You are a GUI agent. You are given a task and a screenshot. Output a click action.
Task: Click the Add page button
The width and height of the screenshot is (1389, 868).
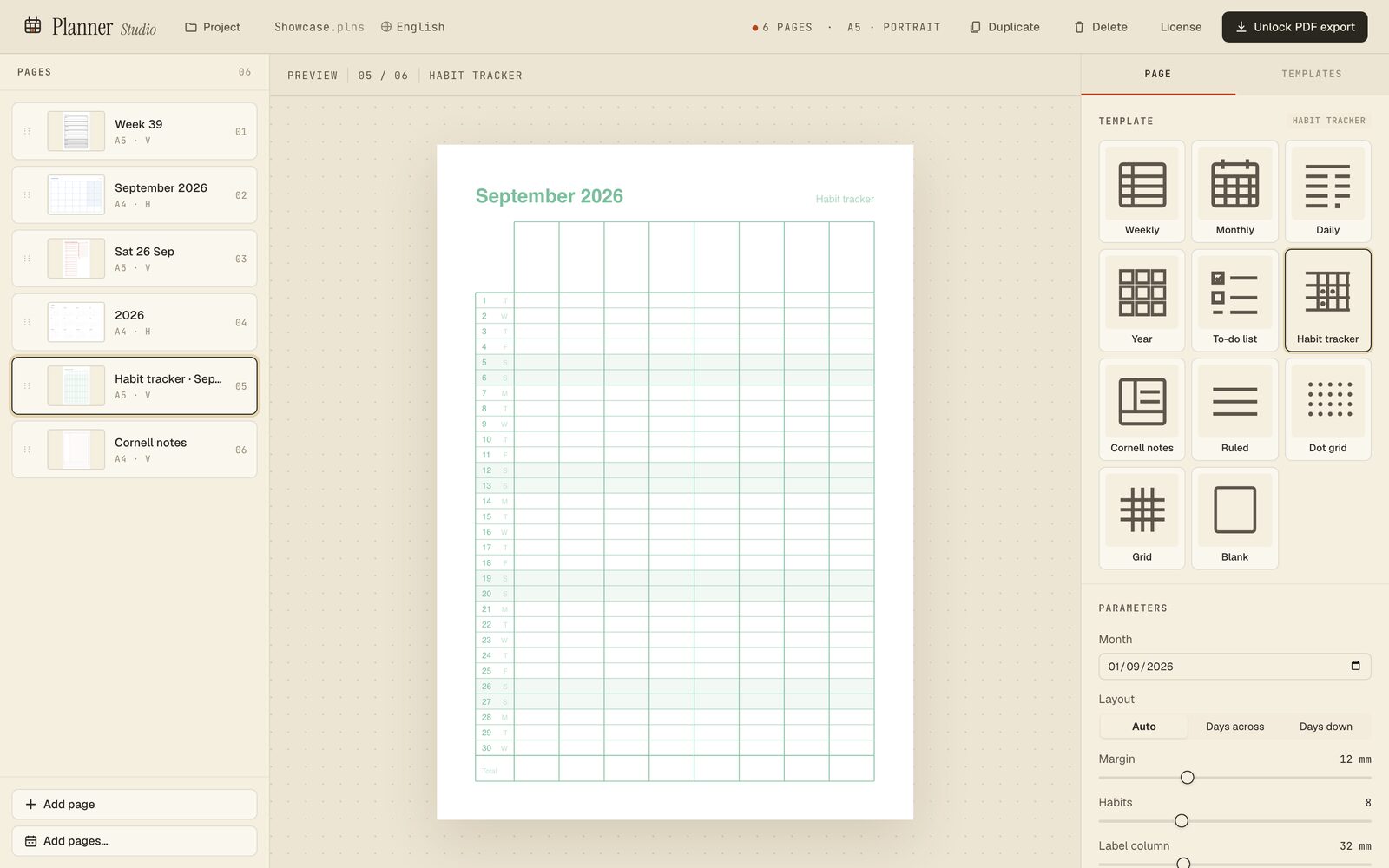coord(135,804)
